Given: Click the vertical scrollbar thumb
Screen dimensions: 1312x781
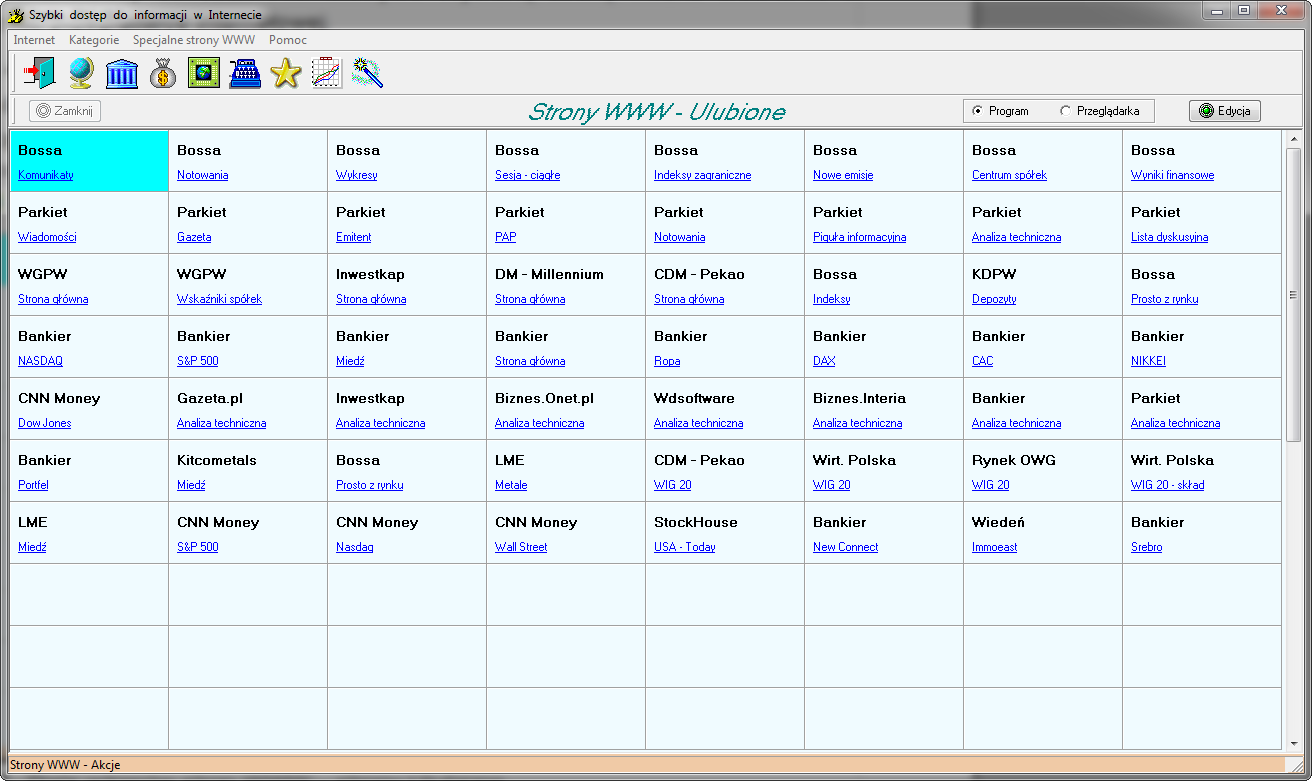Looking at the screenshot, I should tap(1293, 295).
